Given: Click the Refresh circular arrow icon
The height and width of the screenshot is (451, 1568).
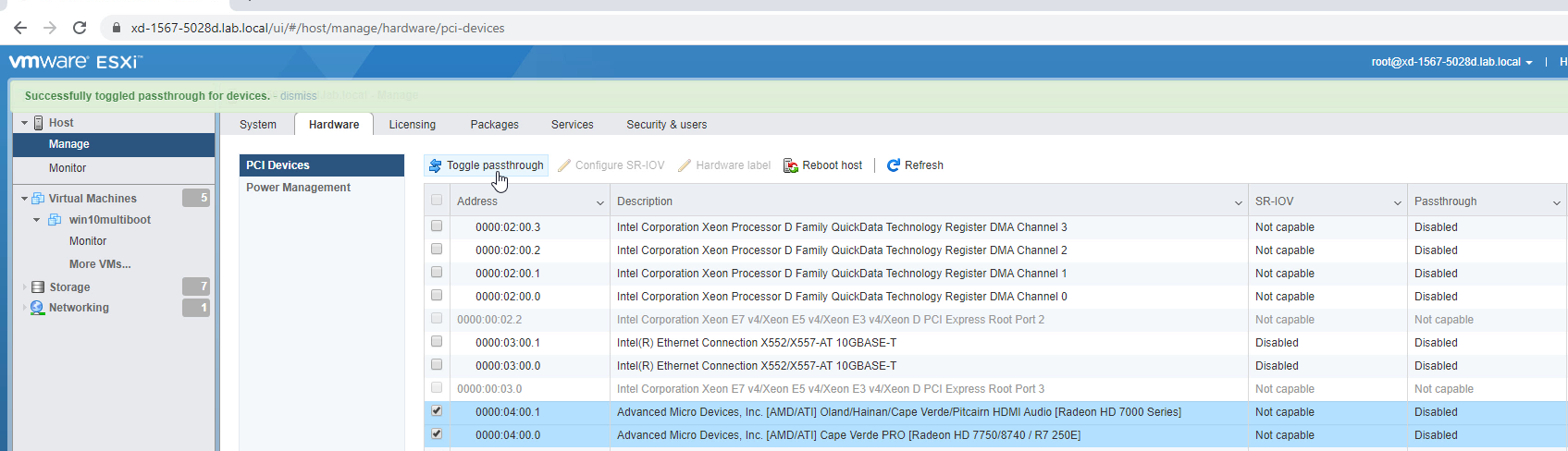Looking at the screenshot, I should tap(894, 165).
